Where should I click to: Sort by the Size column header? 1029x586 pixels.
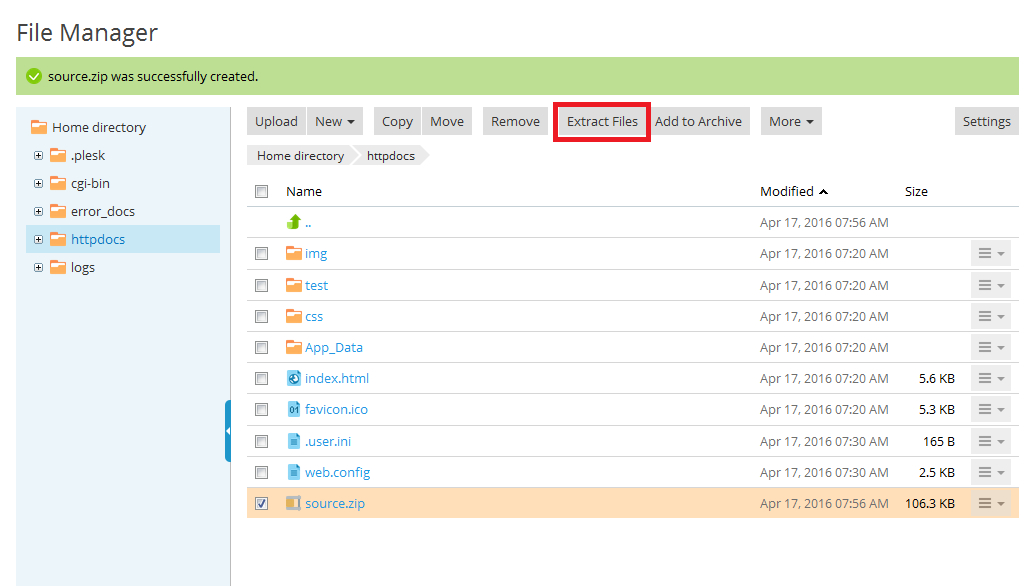point(916,191)
